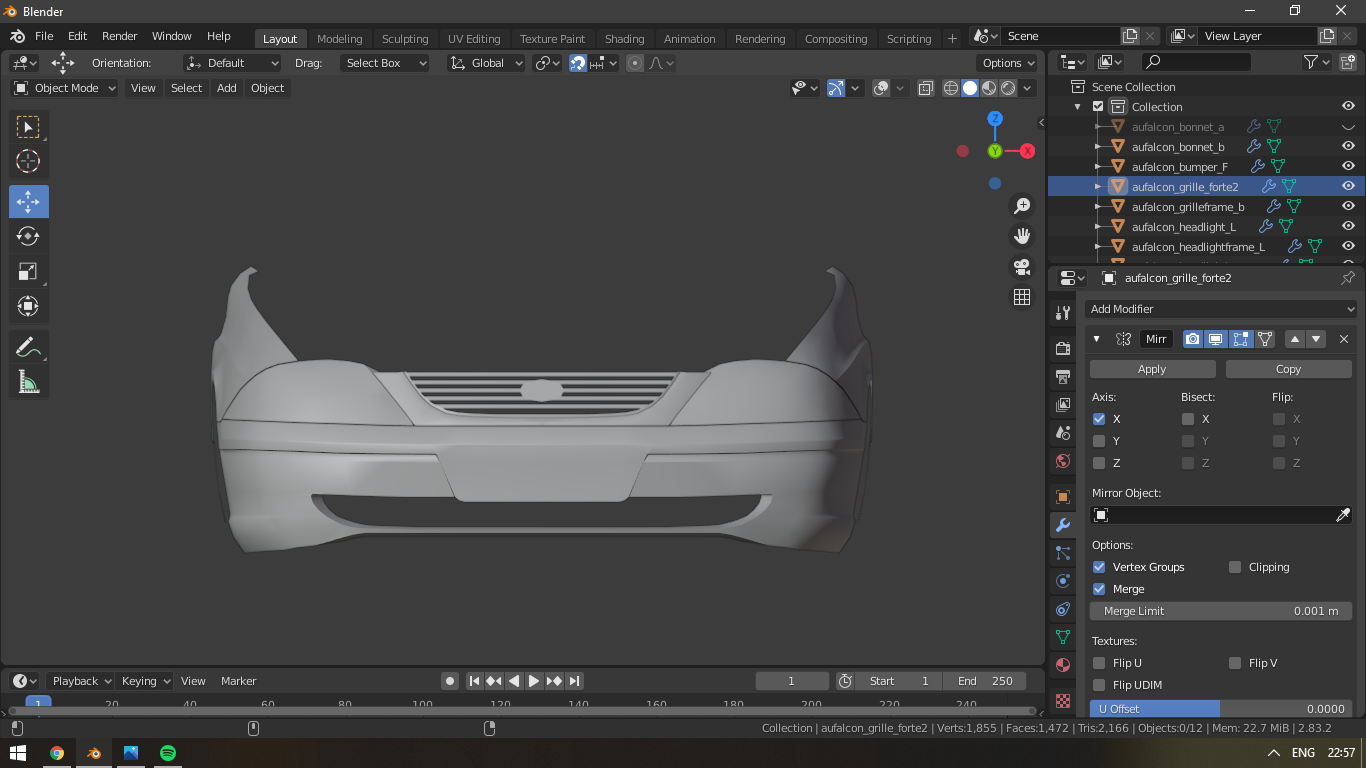
Task: Activate the Measure tool
Action: (28, 381)
